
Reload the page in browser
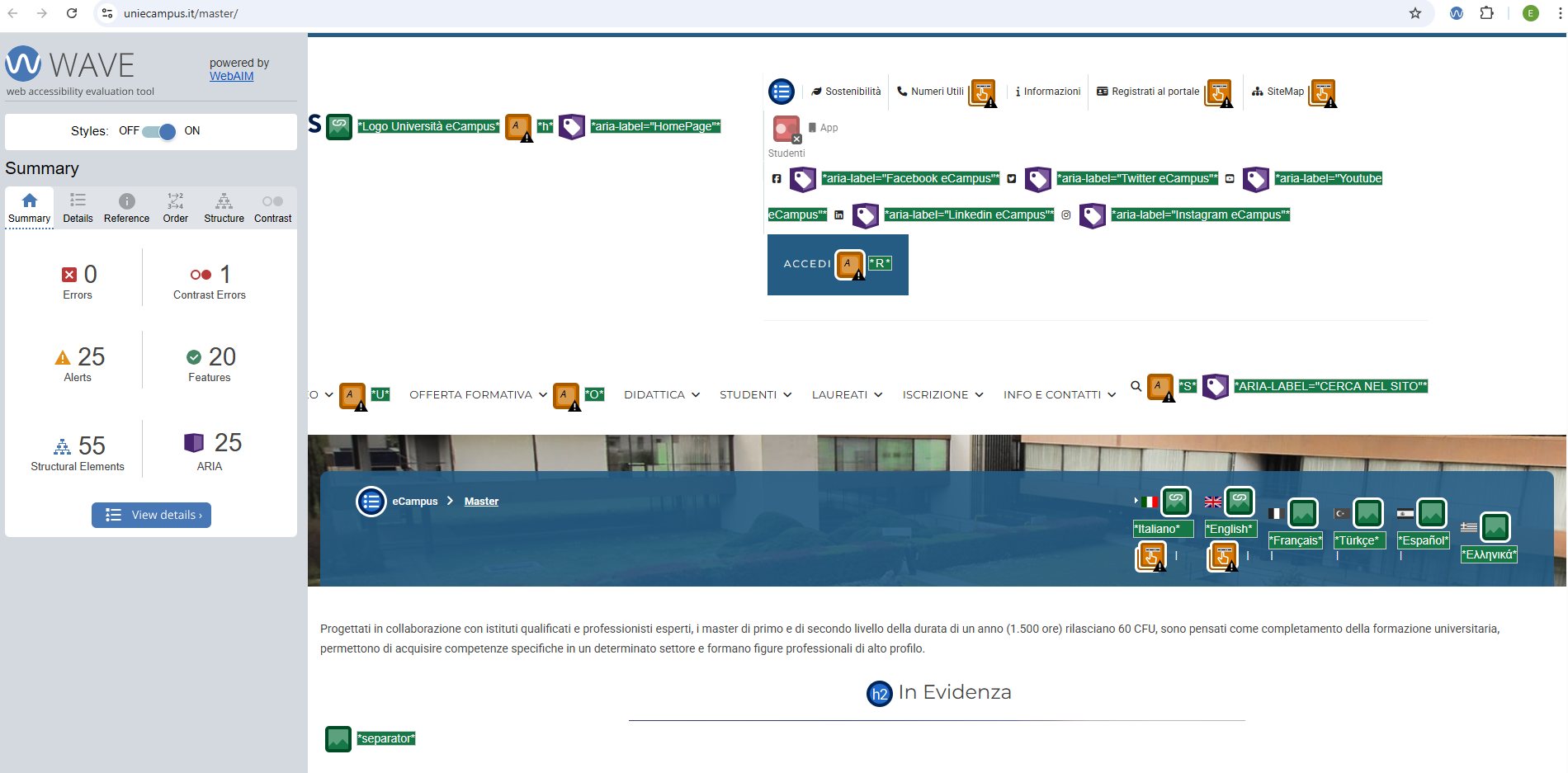point(72,13)
